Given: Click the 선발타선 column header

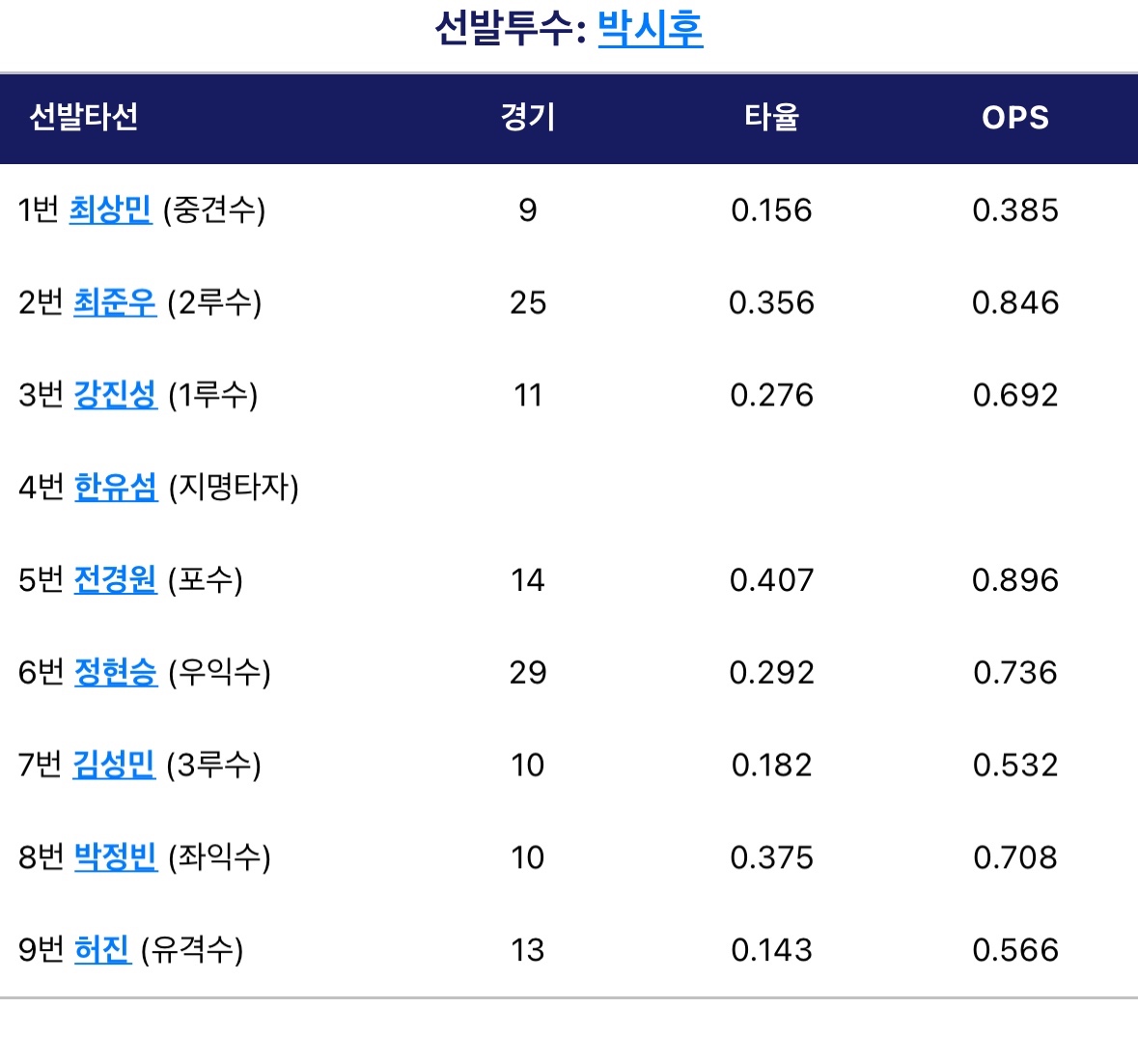Looking at the screenshot, I should pyautogui.click(x=84, y=118).
